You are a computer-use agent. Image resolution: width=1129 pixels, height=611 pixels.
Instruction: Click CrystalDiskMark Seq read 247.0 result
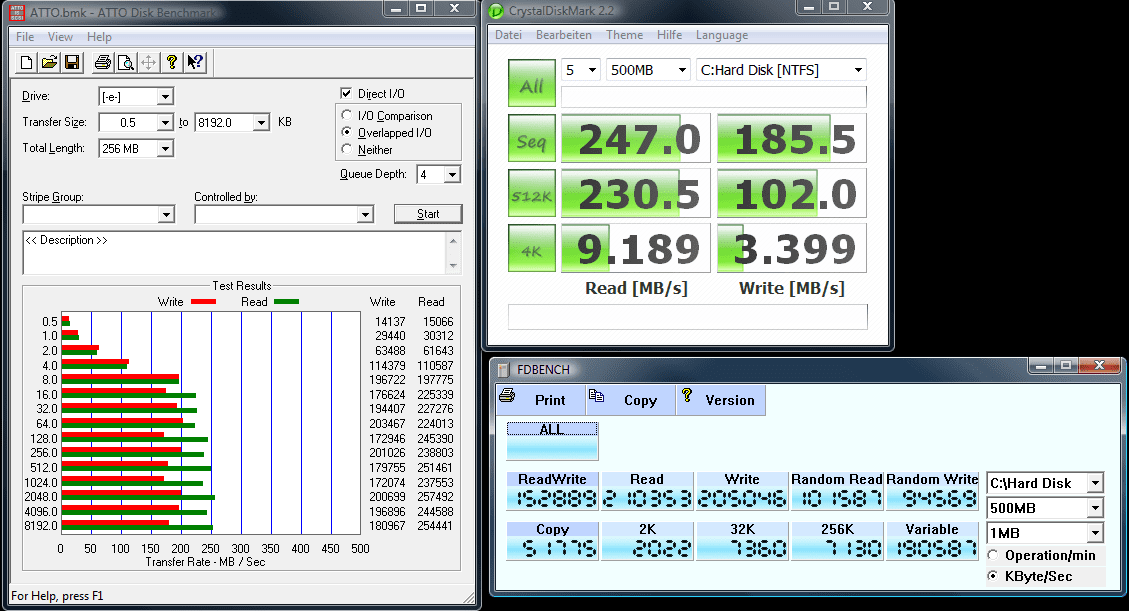pos(636,138)
